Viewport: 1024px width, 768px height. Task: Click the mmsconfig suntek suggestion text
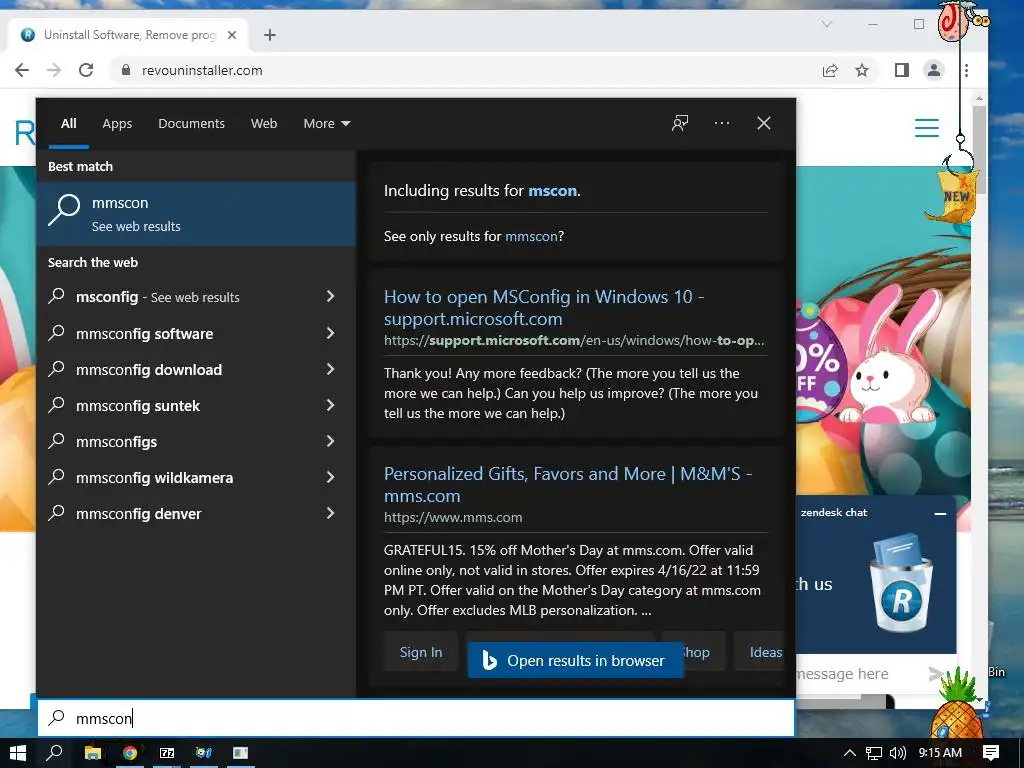coord(138,406)
